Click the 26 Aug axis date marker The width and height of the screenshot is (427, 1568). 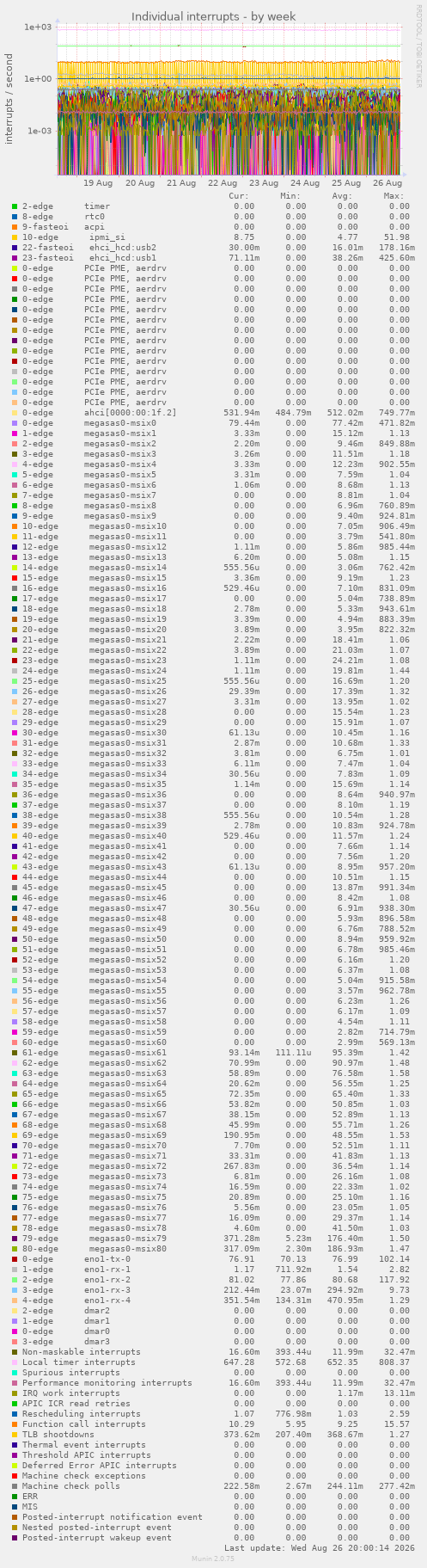click(x=387, y=183)
